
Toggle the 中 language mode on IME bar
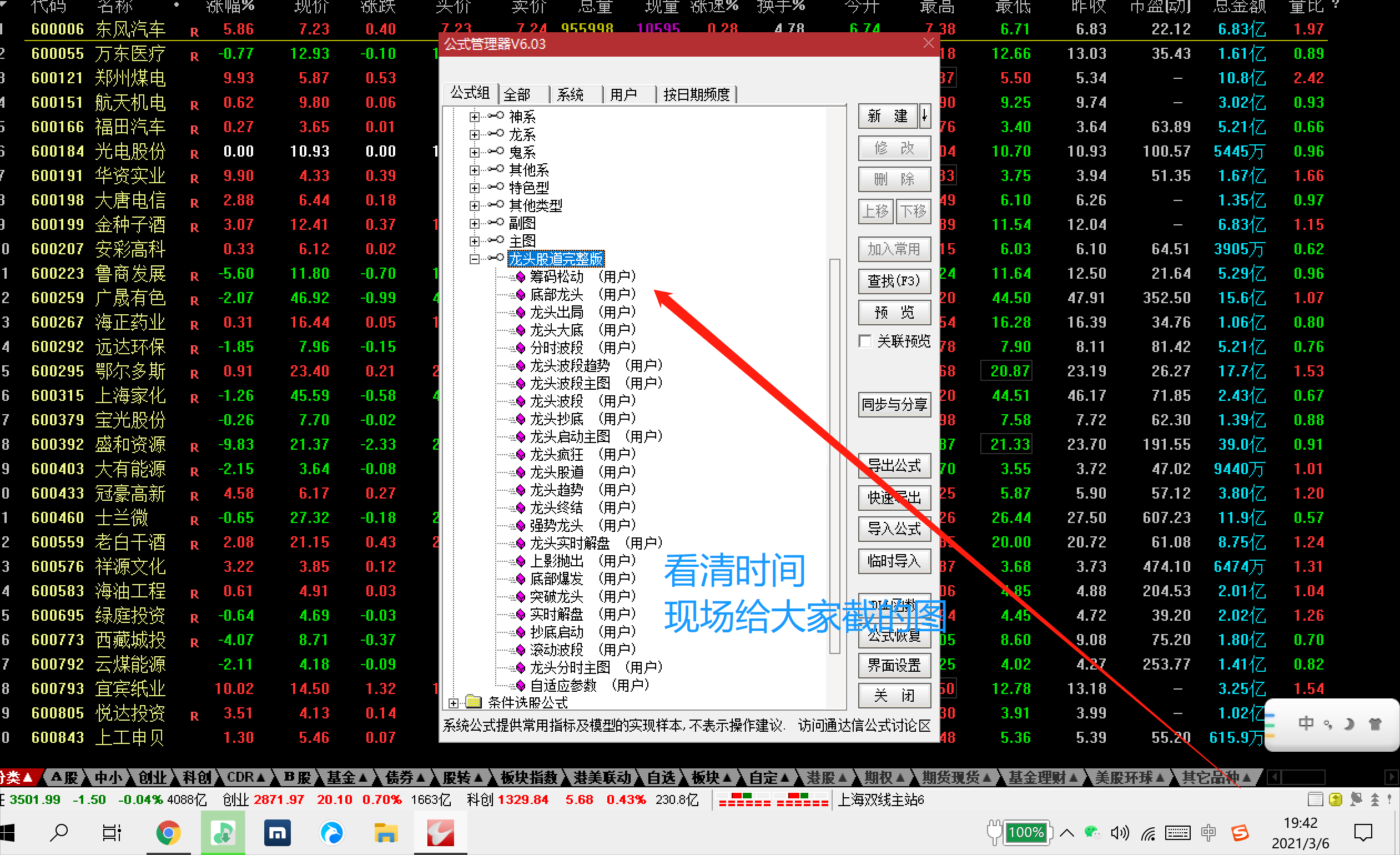tap(1306, 724)
